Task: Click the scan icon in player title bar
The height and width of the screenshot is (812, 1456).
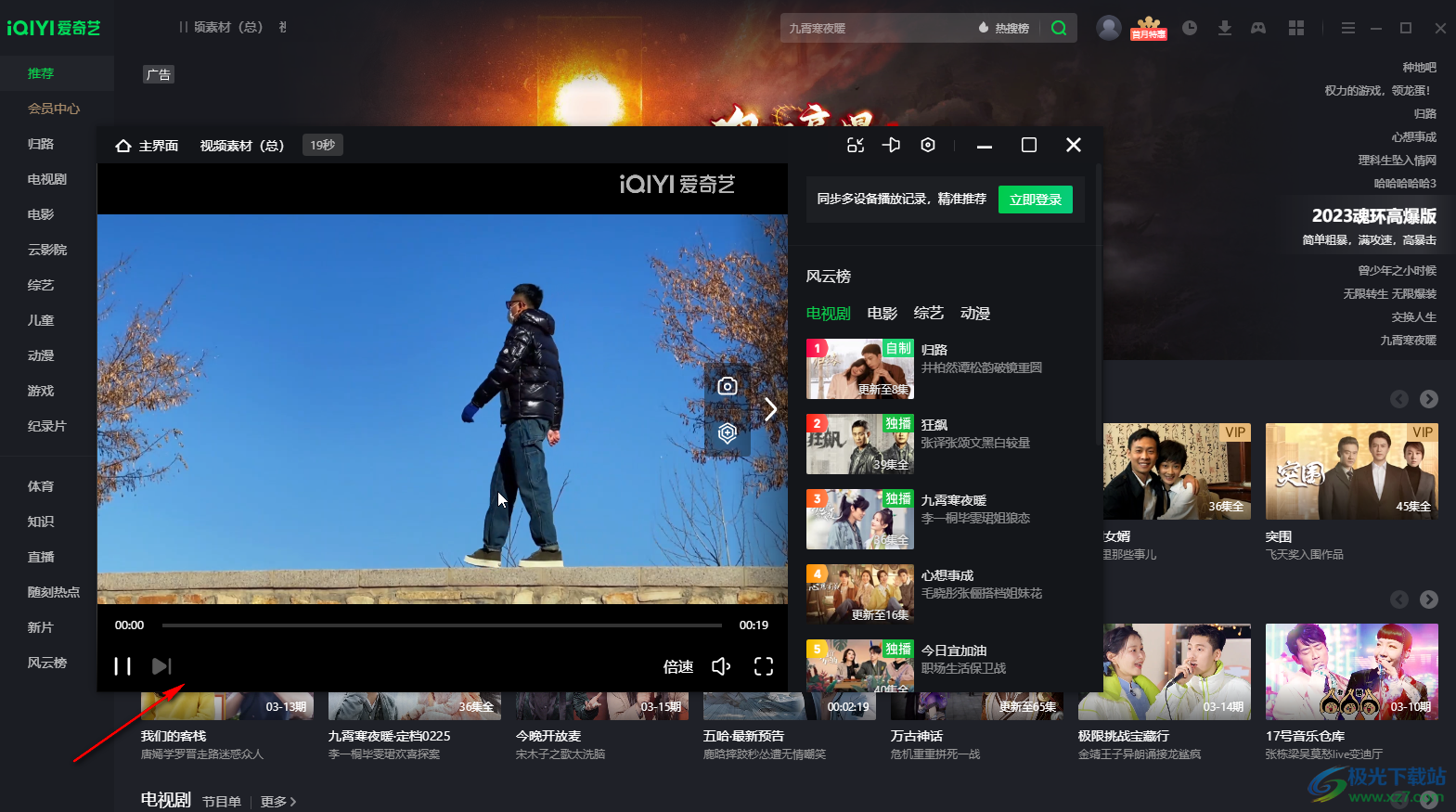Action: (x=856, y=146)
